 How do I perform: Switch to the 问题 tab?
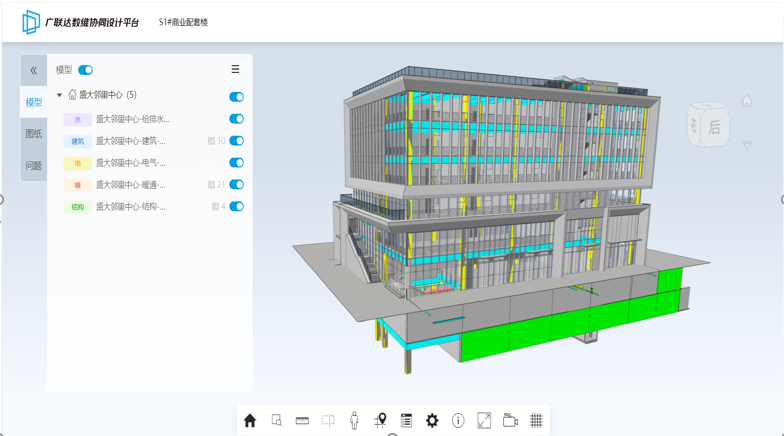click(33, 166)
